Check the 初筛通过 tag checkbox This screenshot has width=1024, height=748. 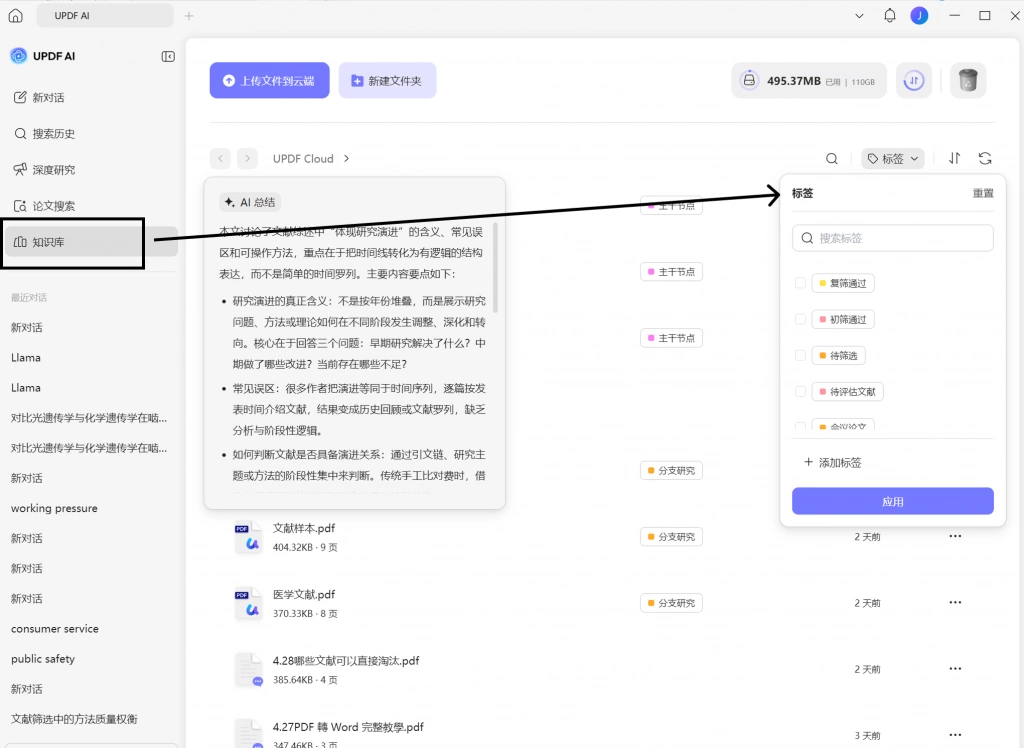(x=800, y=319)
